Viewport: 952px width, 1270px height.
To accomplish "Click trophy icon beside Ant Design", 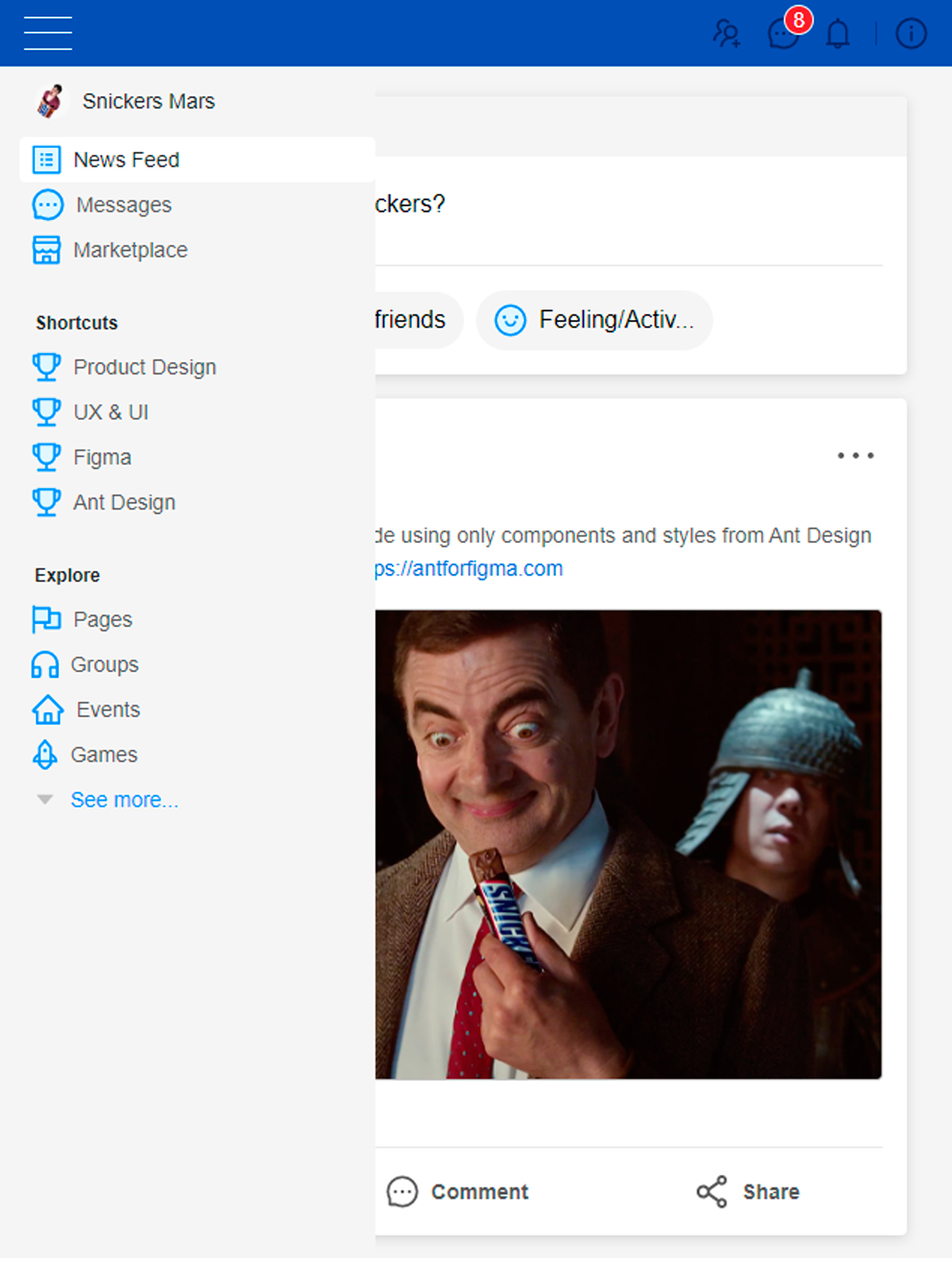I will (x=46, y=502).
